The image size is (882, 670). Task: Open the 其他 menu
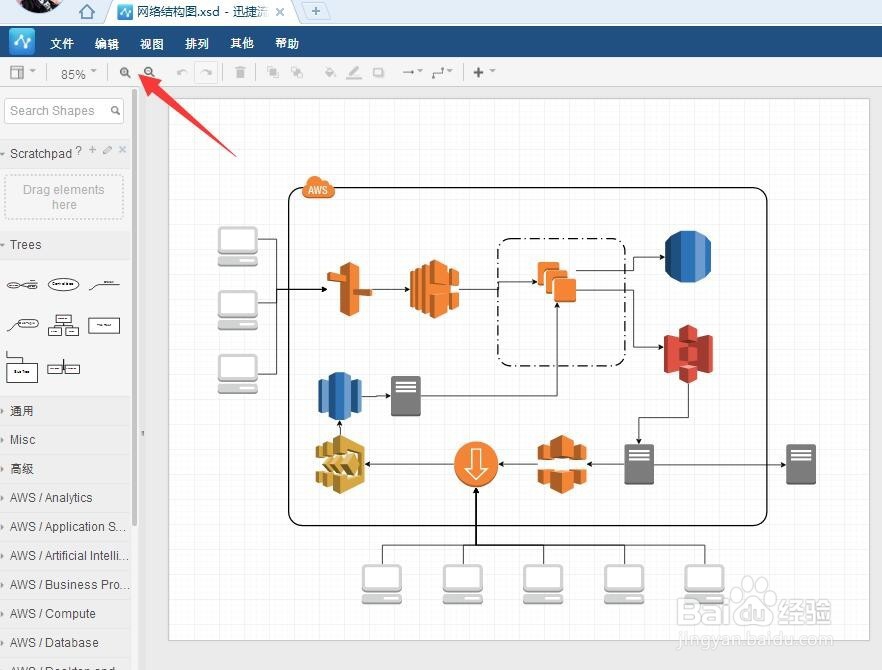pos(242,43)
